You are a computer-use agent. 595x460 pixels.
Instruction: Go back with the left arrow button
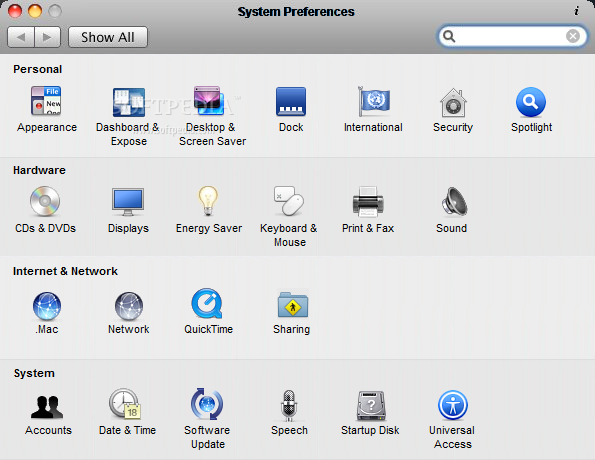[x=21, y=37]
